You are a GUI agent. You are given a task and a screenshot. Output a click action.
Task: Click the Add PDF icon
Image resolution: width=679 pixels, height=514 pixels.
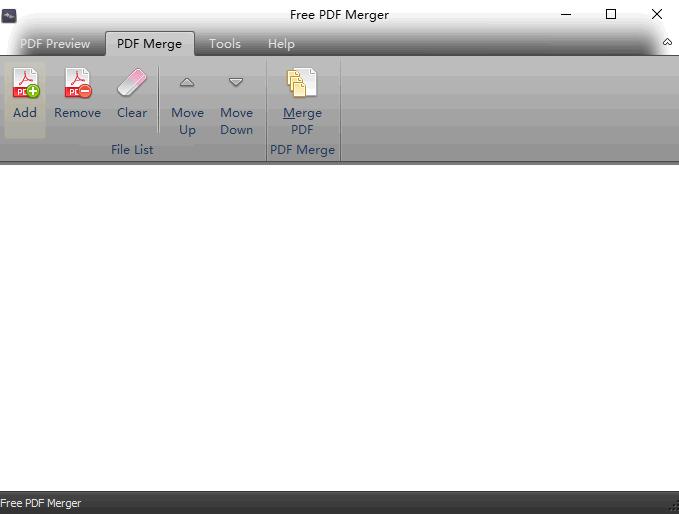(25, 84)
